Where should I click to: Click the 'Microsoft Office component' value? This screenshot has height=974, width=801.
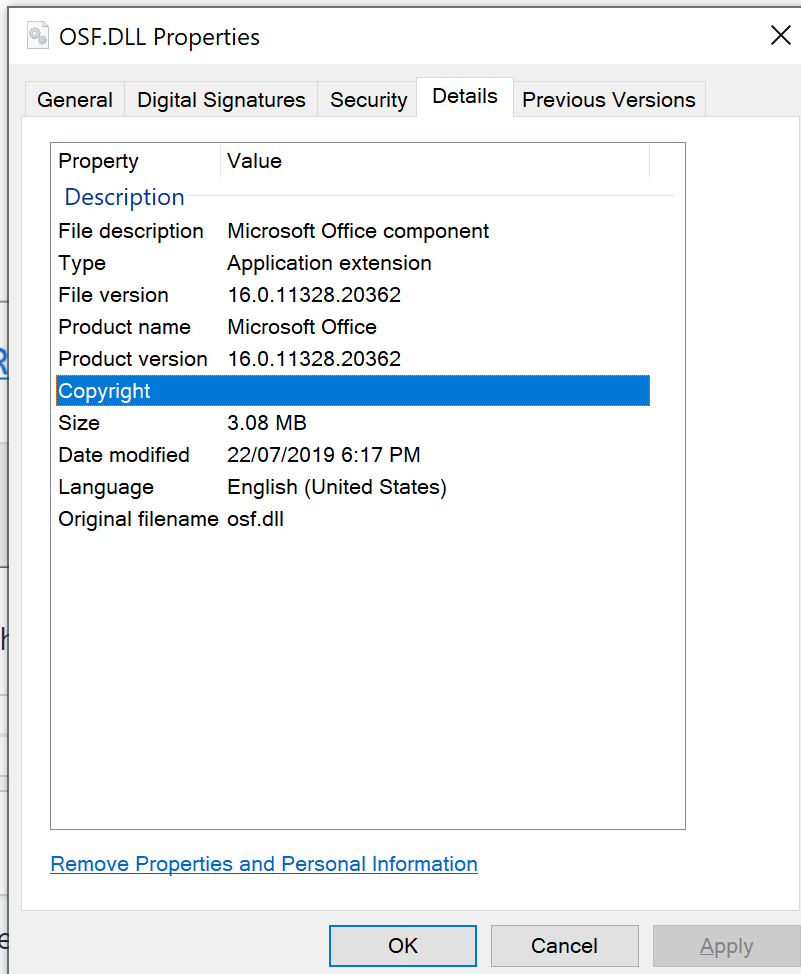[x=358, y=231]
